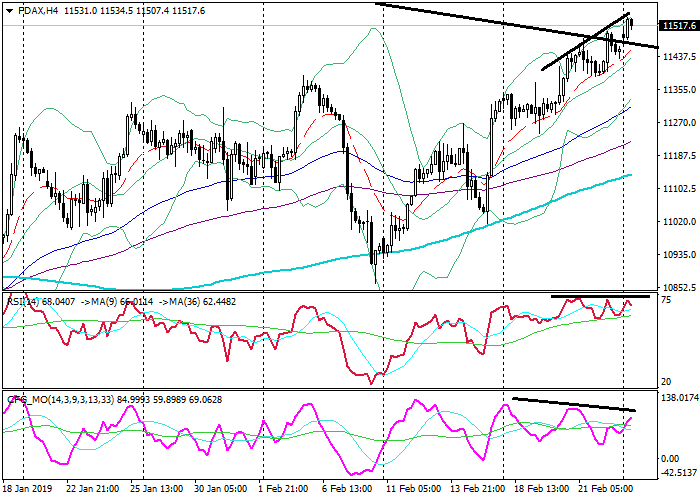Click the 11437.5 price axis label
This screenshot has width=700, height=500.
pyautogui.click(x=678, y=58)
